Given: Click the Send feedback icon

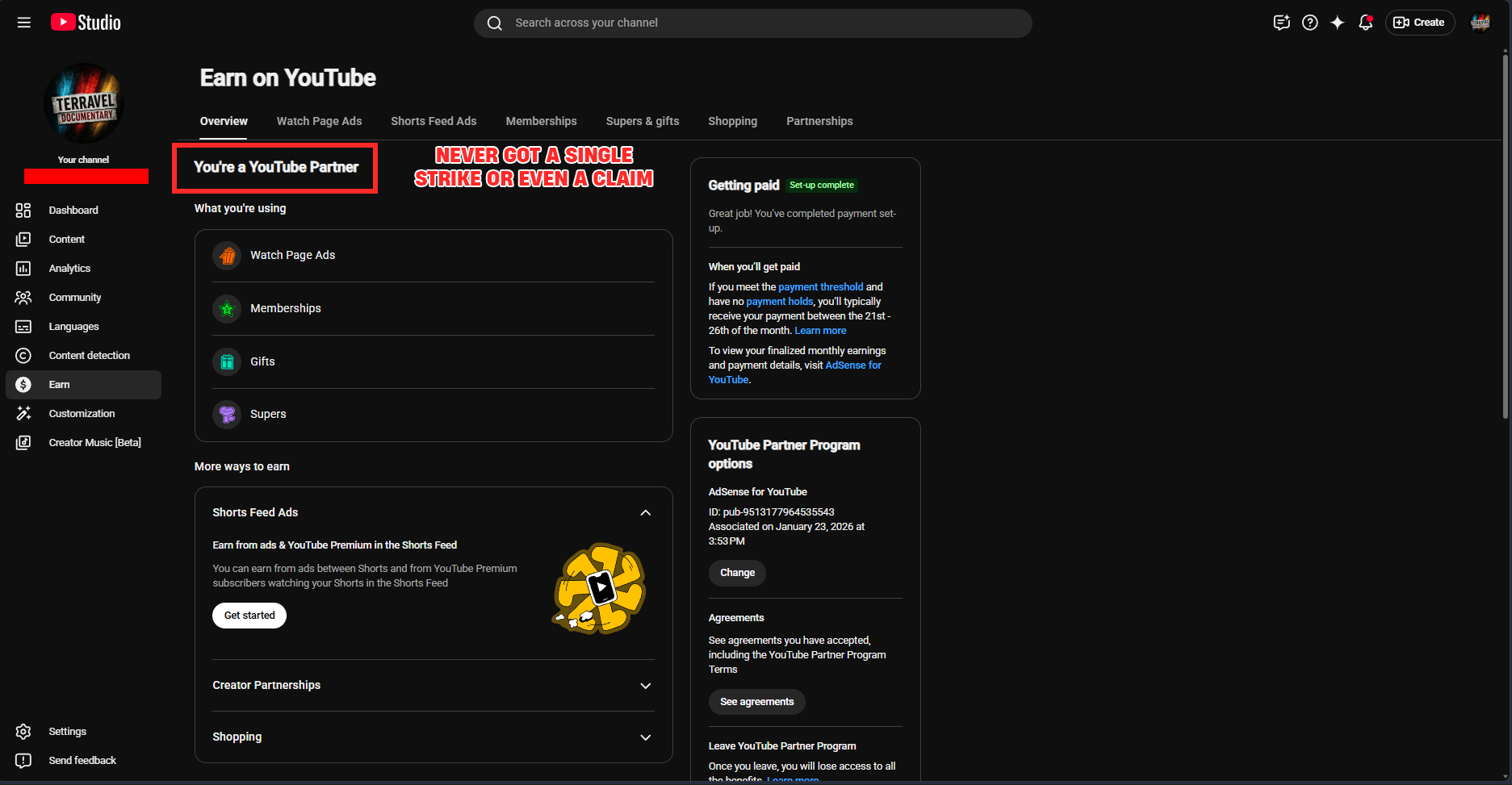Looking at the screenshot, I should pos(23,761).
